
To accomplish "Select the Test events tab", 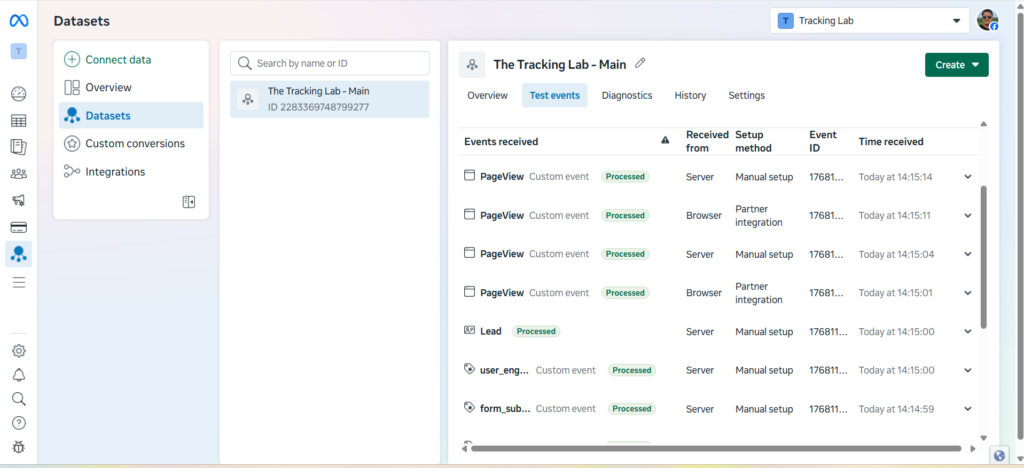I will point(554,95).
